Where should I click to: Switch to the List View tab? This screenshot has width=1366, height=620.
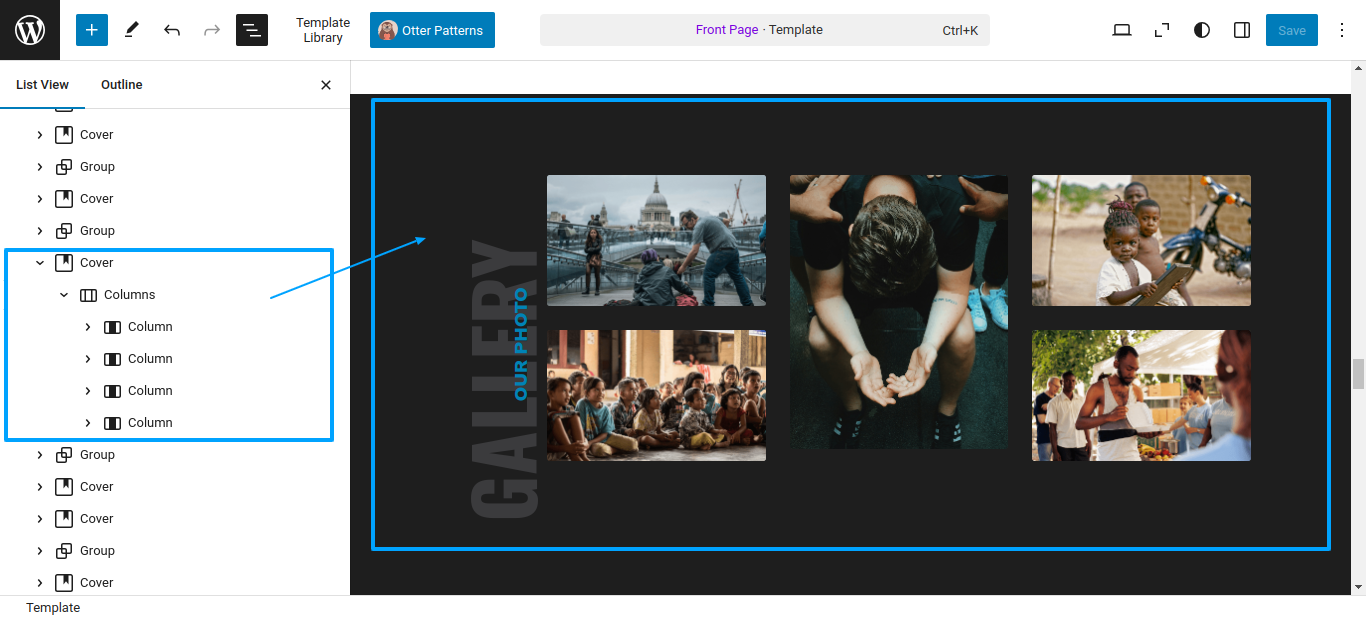coord(42,85)
